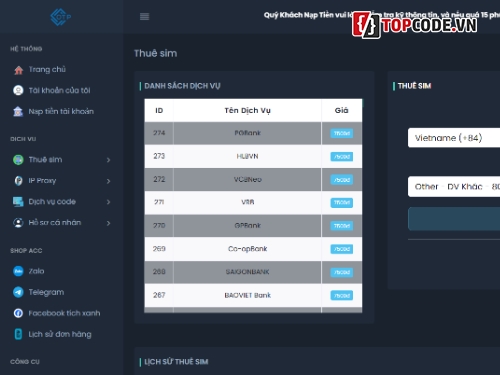The height and width of the screenshot is (375, 500).
Task: Expand the Thuê sim submenu chevron
Action: 108,160
